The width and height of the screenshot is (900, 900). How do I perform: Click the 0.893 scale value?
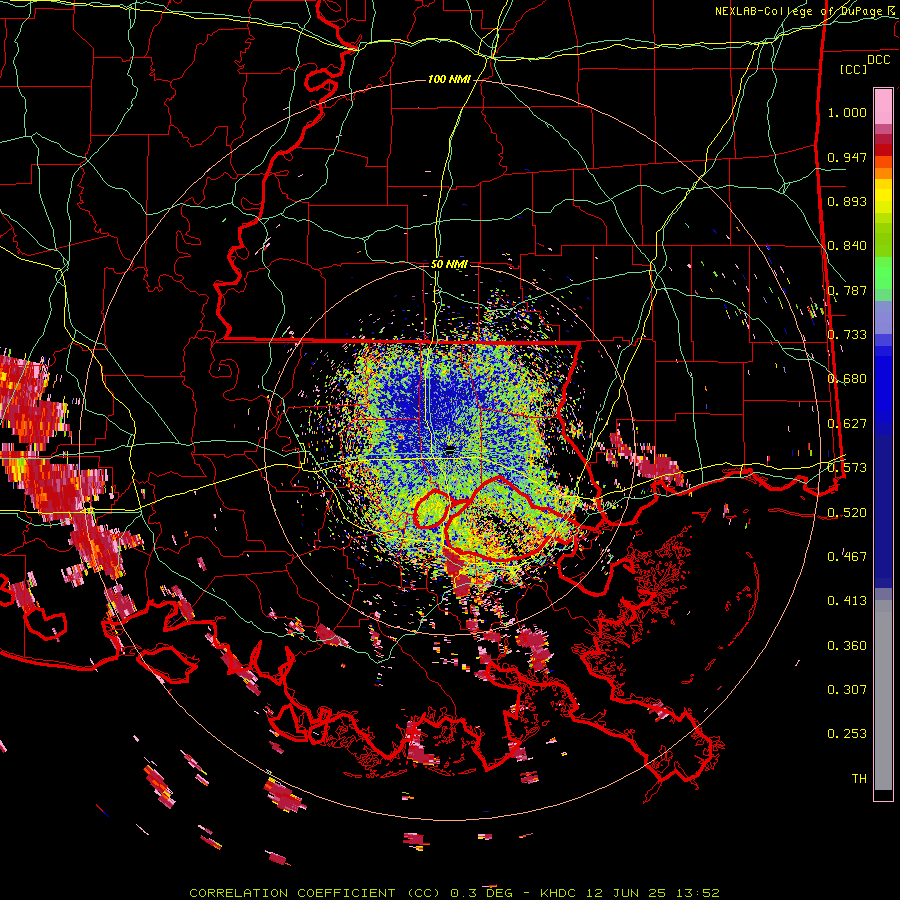coord(847,201)
